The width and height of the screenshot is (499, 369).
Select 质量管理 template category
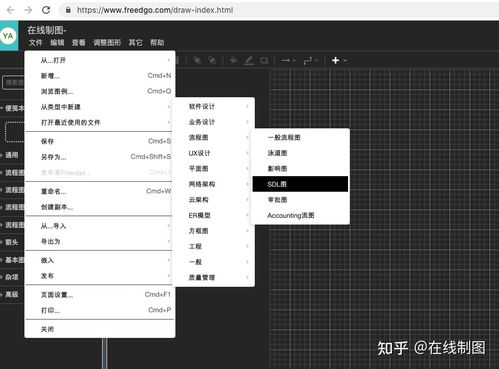(x=214, y=277)
